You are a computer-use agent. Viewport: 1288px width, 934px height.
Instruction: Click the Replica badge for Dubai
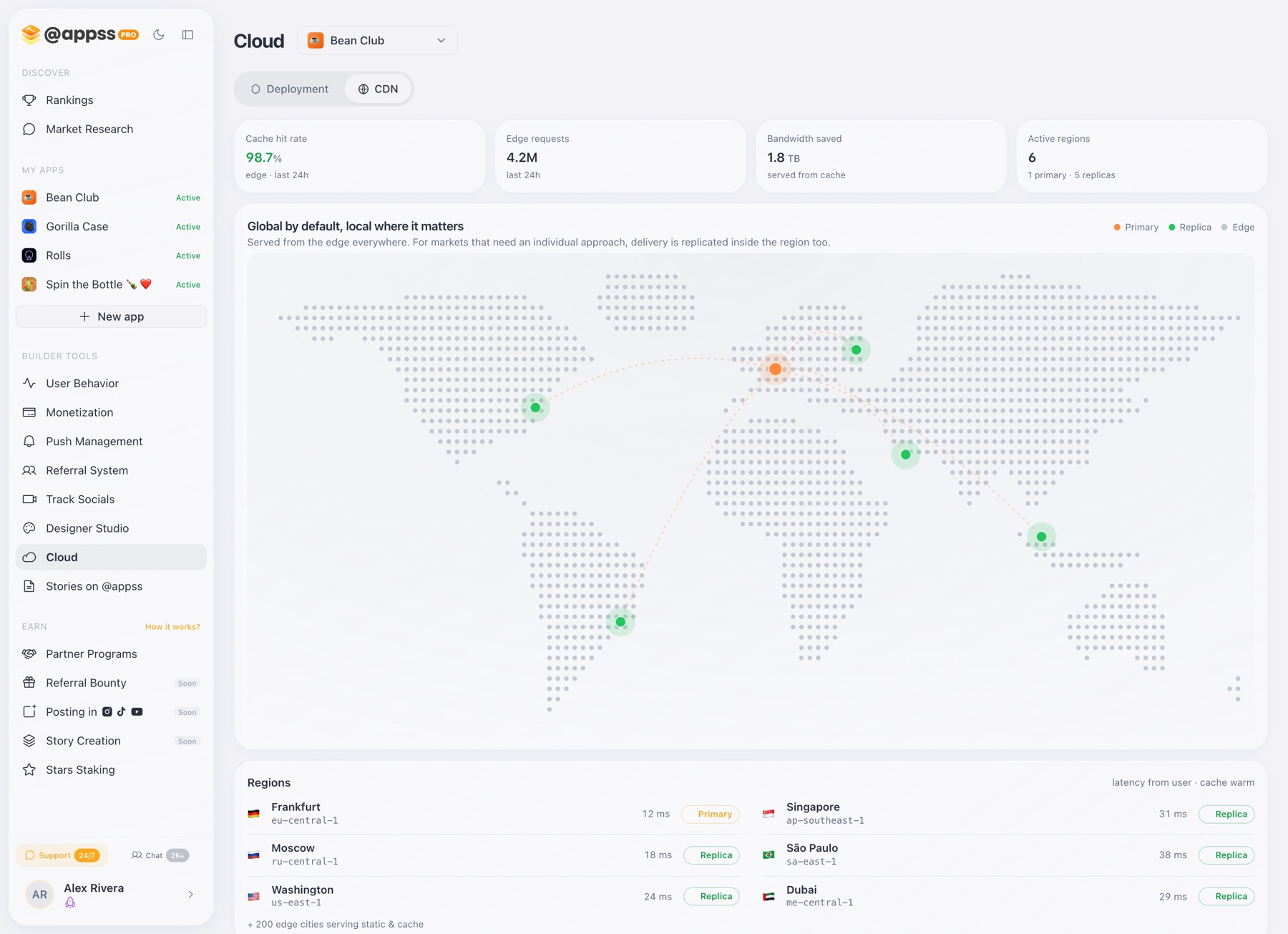point(1226,896)
